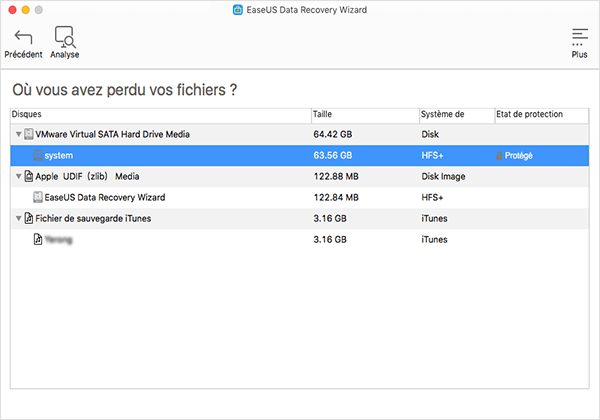Click the Disk Image file system value
600x420 pixels.
tap(443, 176)
